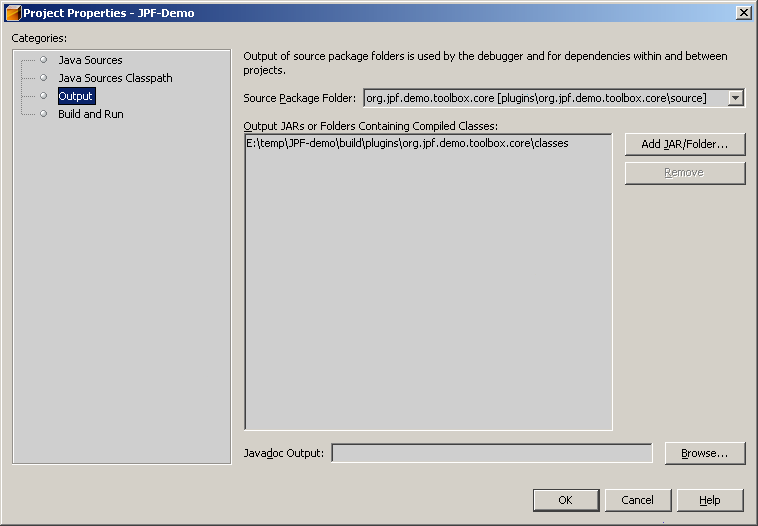Click the bullet icon beside Output

[44, 95]
